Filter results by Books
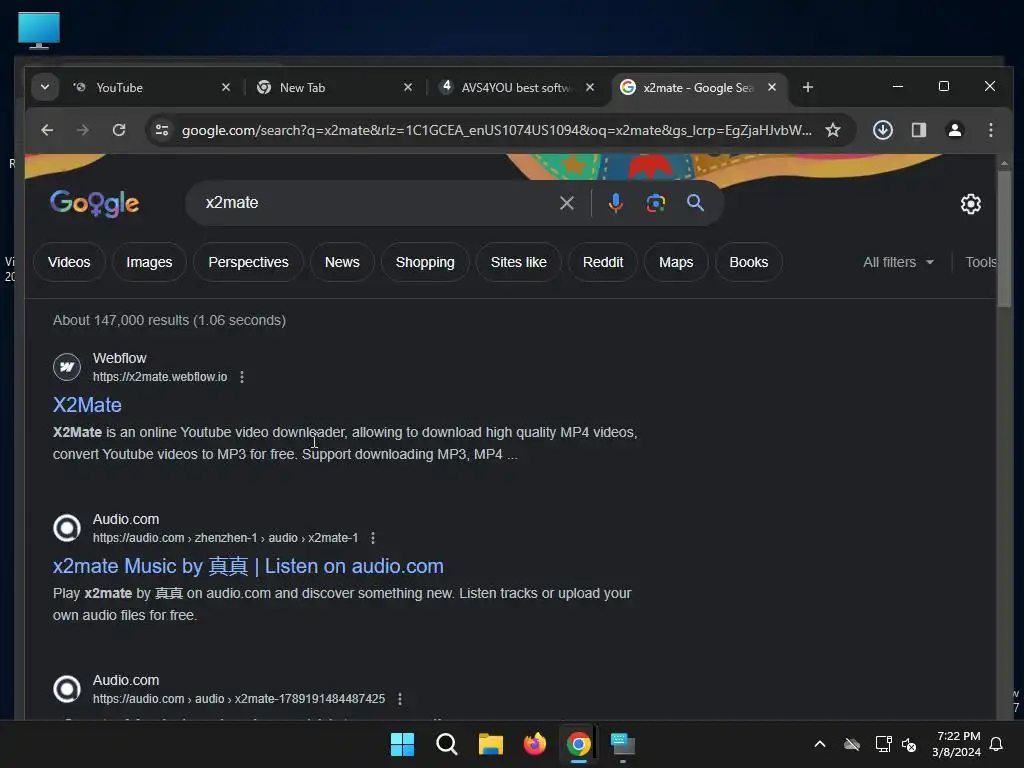 coord(748,262)
